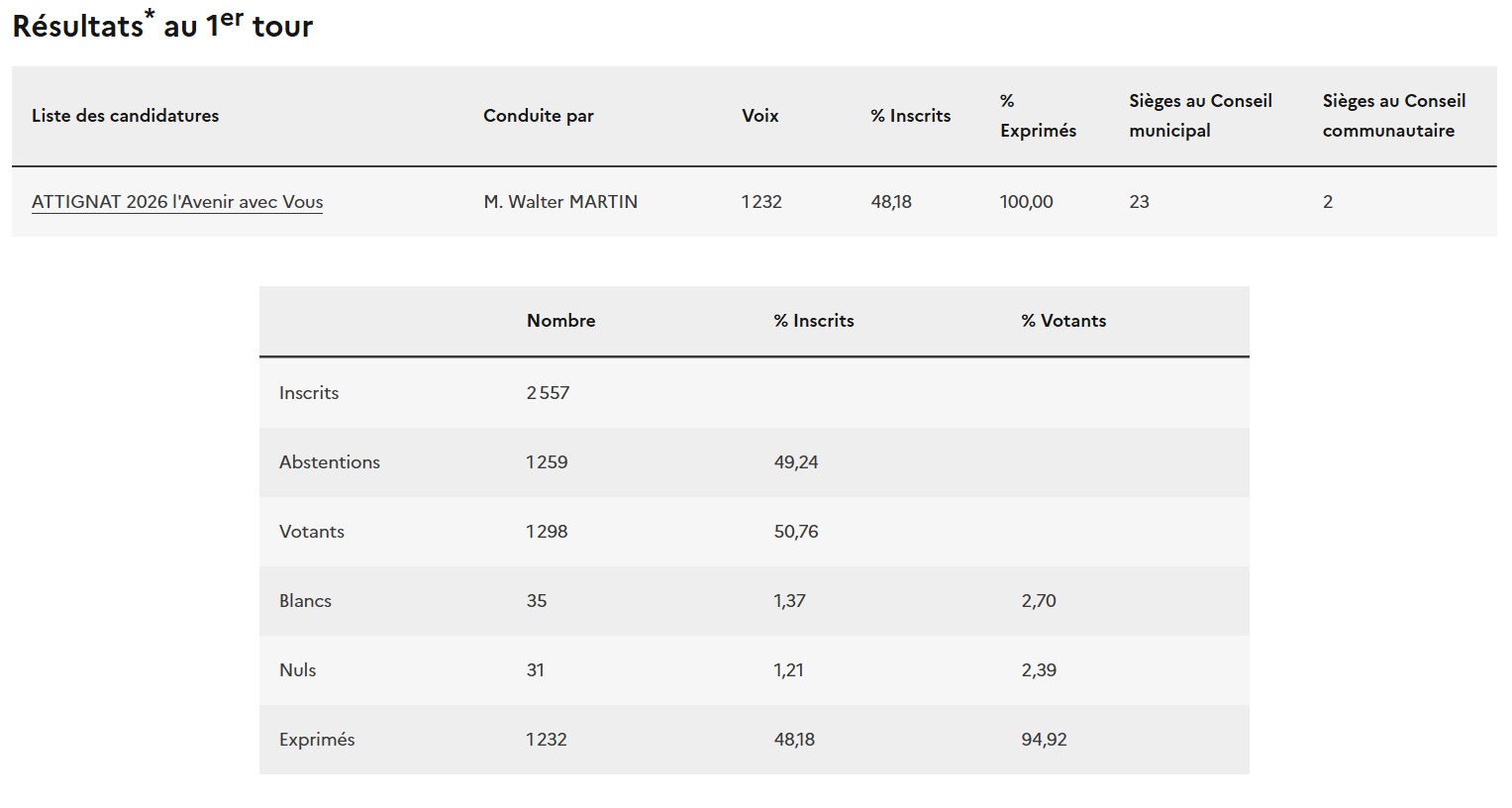Select the 23 municipal council seats value

[x=1139, y=202]
